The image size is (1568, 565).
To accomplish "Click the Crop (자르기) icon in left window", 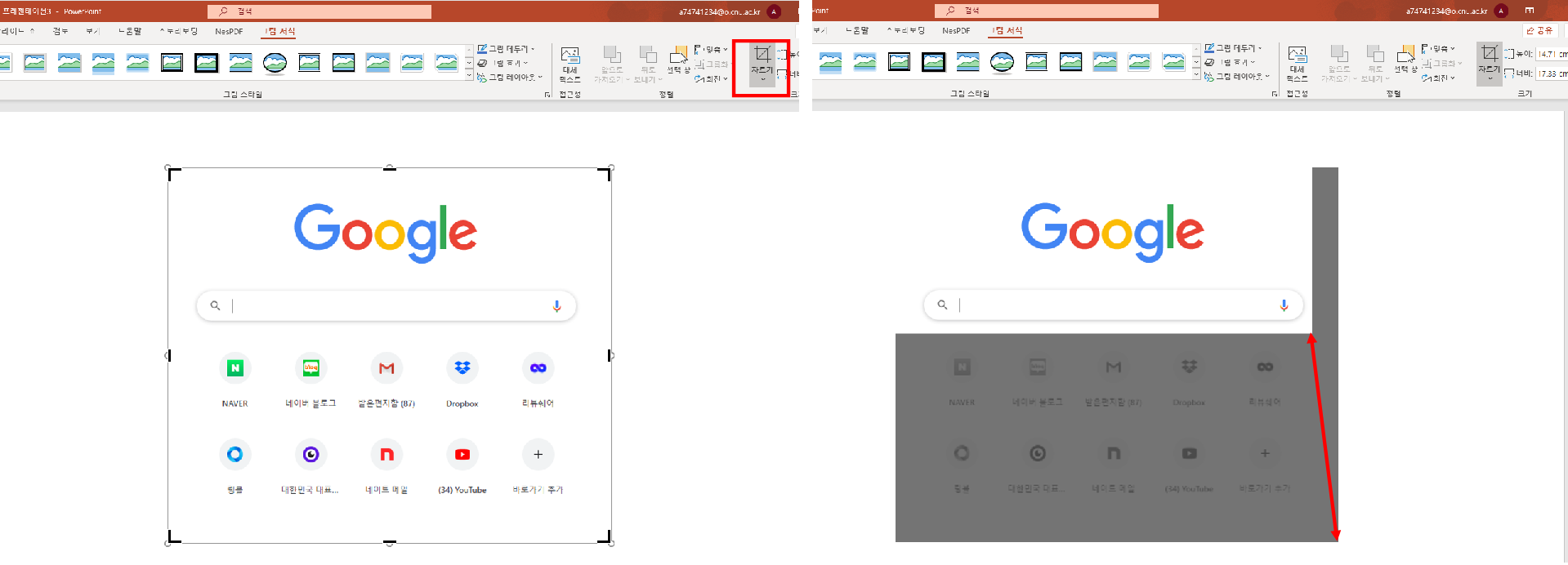I will (x=762, y=55).
